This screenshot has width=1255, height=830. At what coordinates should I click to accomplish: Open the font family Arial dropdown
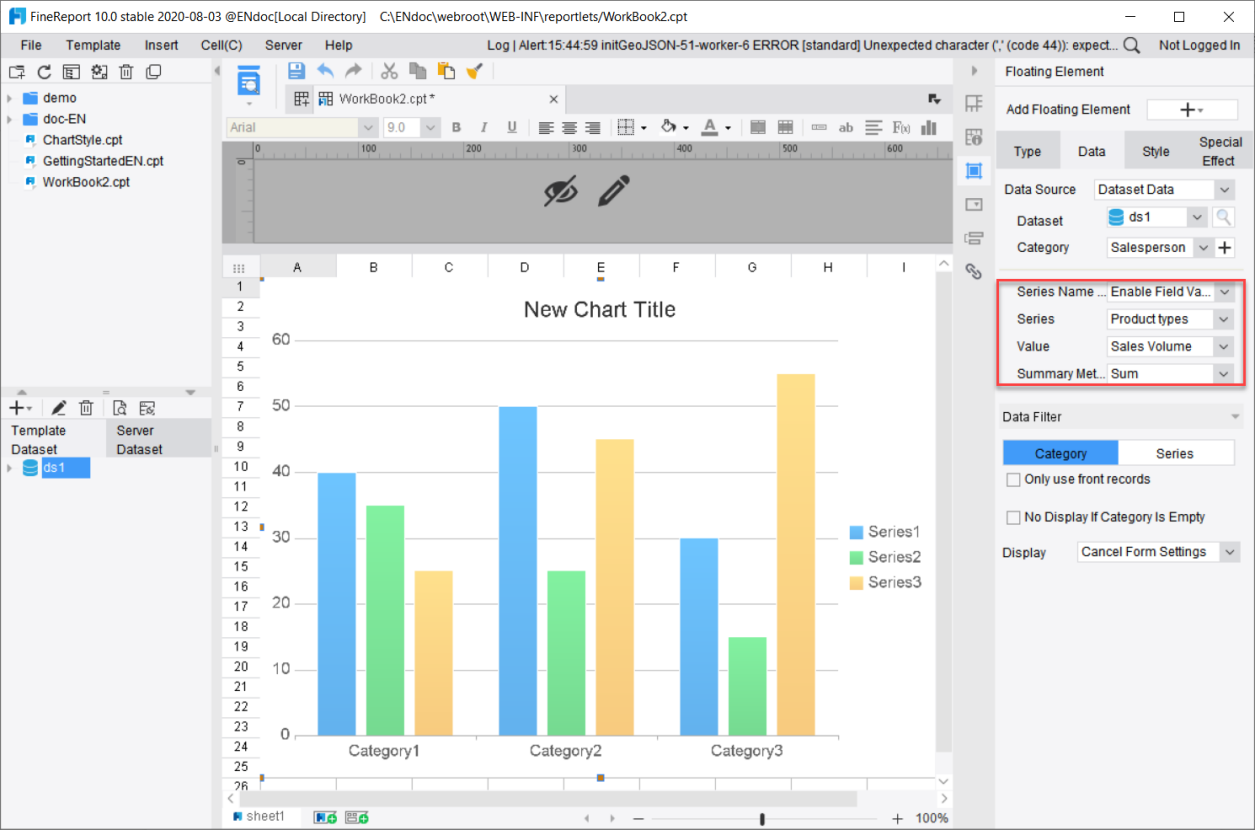[302, 127]
